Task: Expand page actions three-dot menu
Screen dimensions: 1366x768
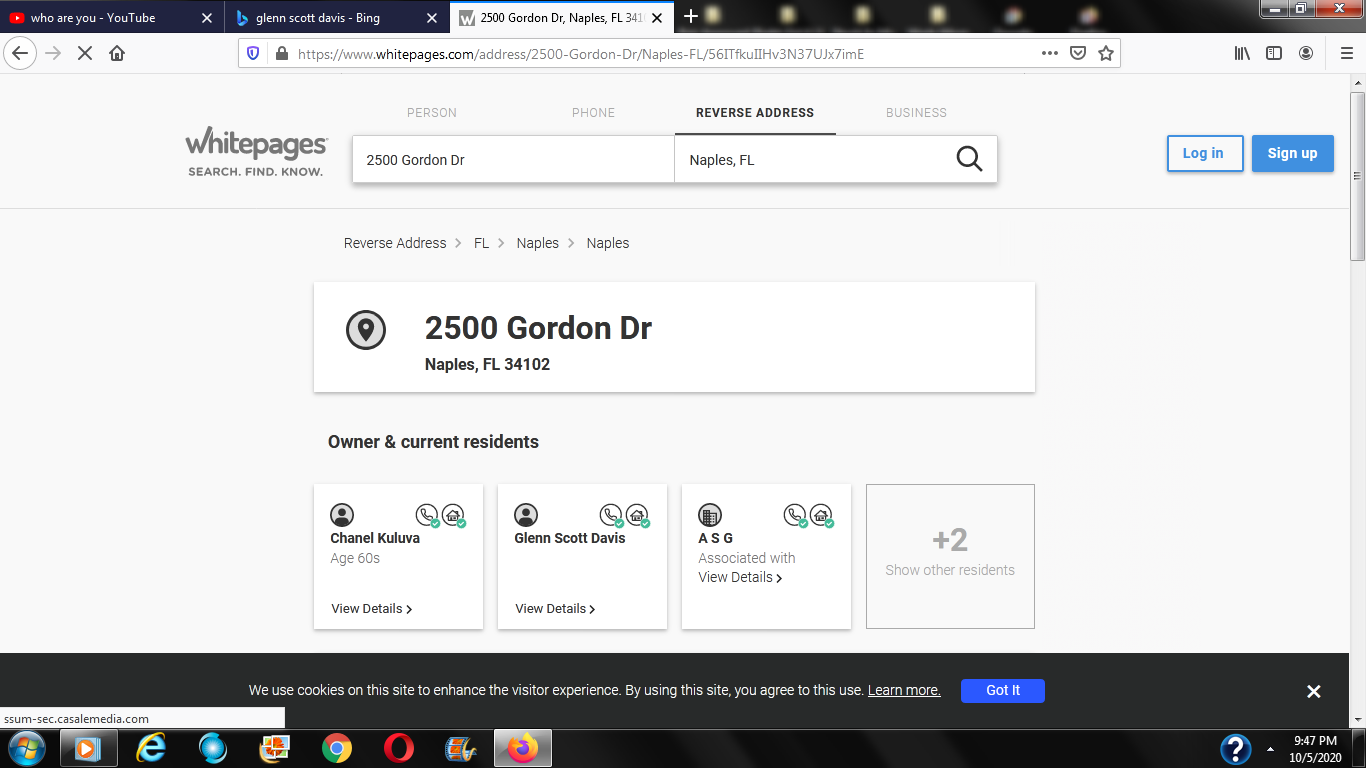Action: point(1049,54)
